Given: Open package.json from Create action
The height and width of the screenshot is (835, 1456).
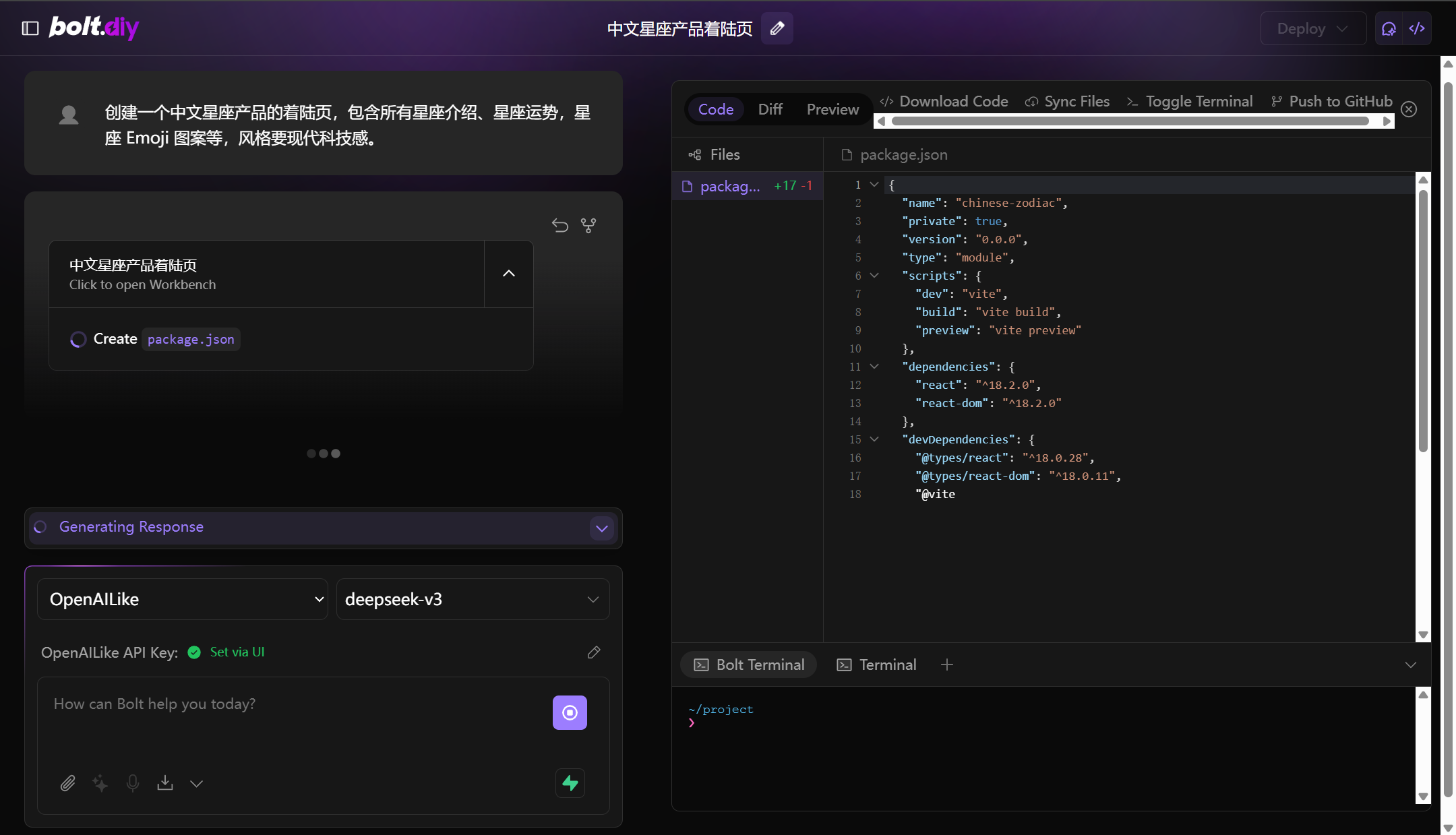Looking at the screenshot, I should tap(191, 339).
